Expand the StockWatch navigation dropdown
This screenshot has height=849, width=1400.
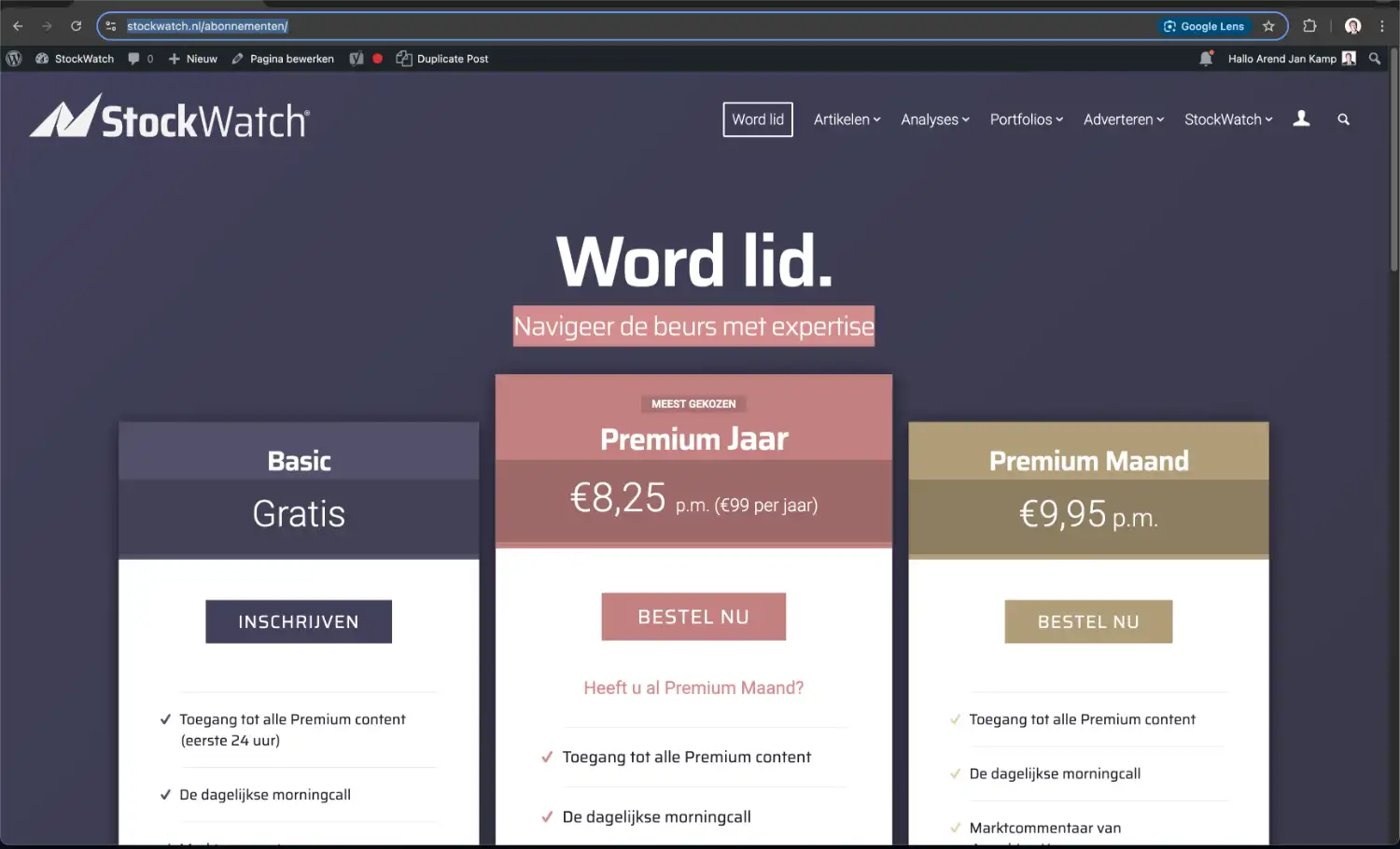pyautogui.click(x=1228, y=119)
